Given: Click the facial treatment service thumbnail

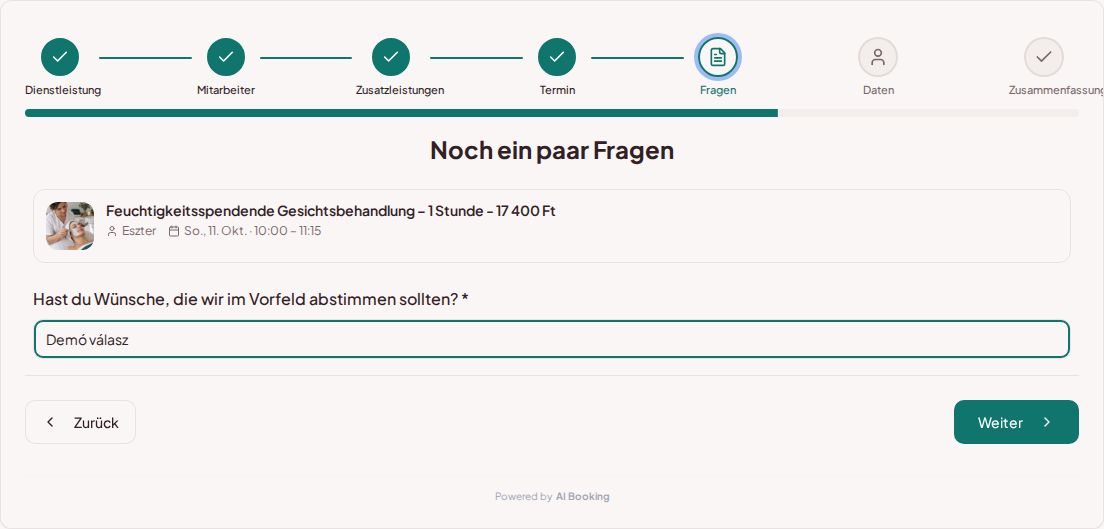Looking at the screenshot, I should [70, 226].
